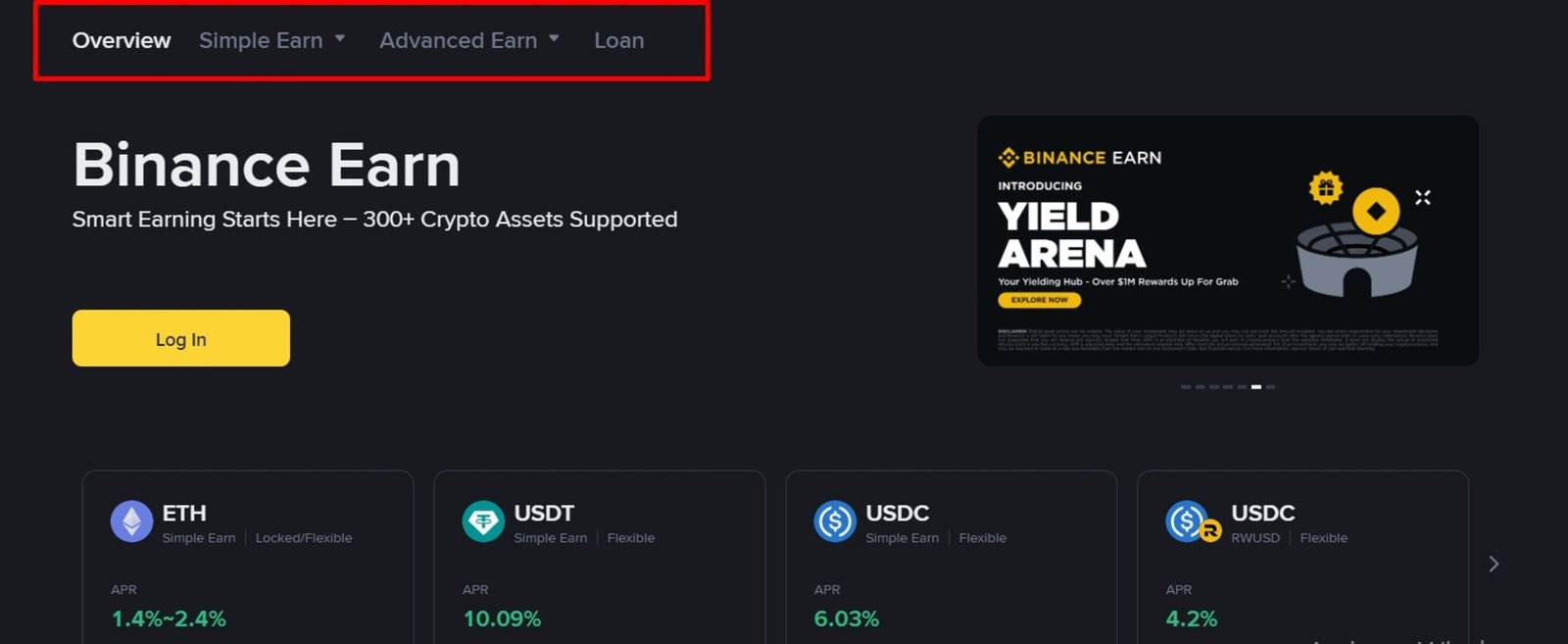Viewport: 1568px width, 644px height.
Task: Click the Log In button
Action: point(180,338)
